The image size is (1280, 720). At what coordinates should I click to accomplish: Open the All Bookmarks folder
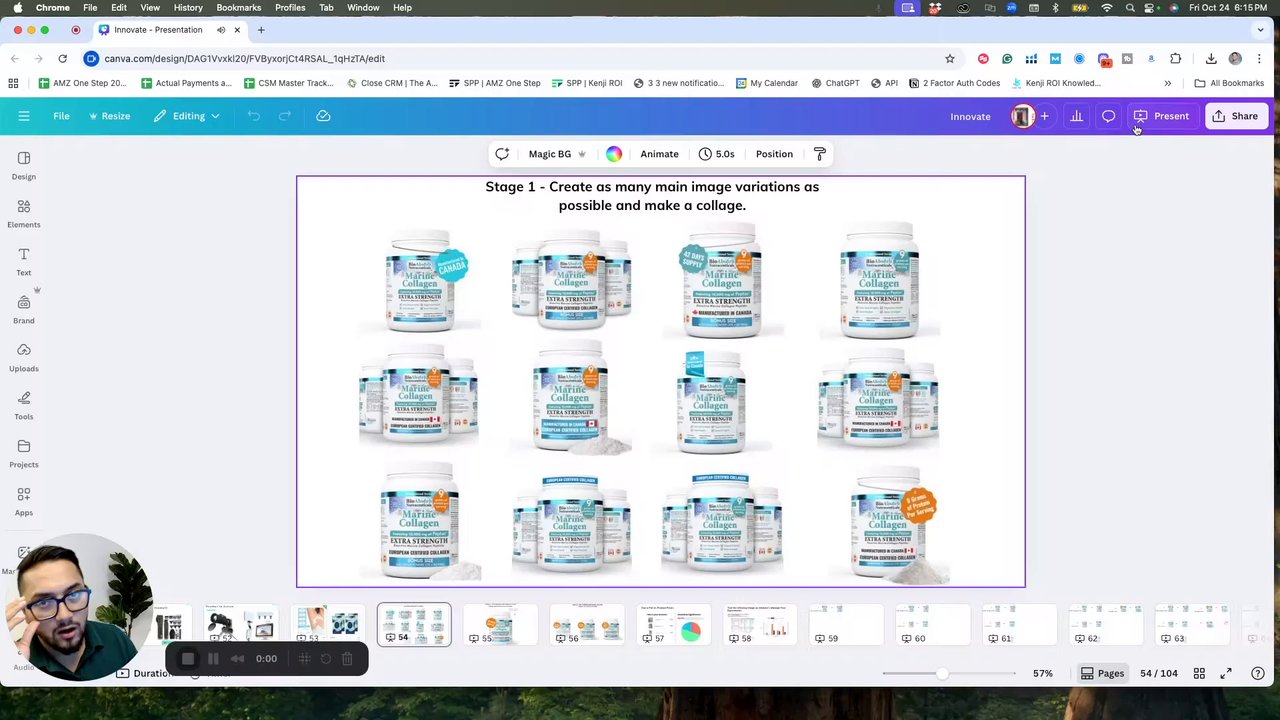pyautogui.click(x=1229, y=83)
